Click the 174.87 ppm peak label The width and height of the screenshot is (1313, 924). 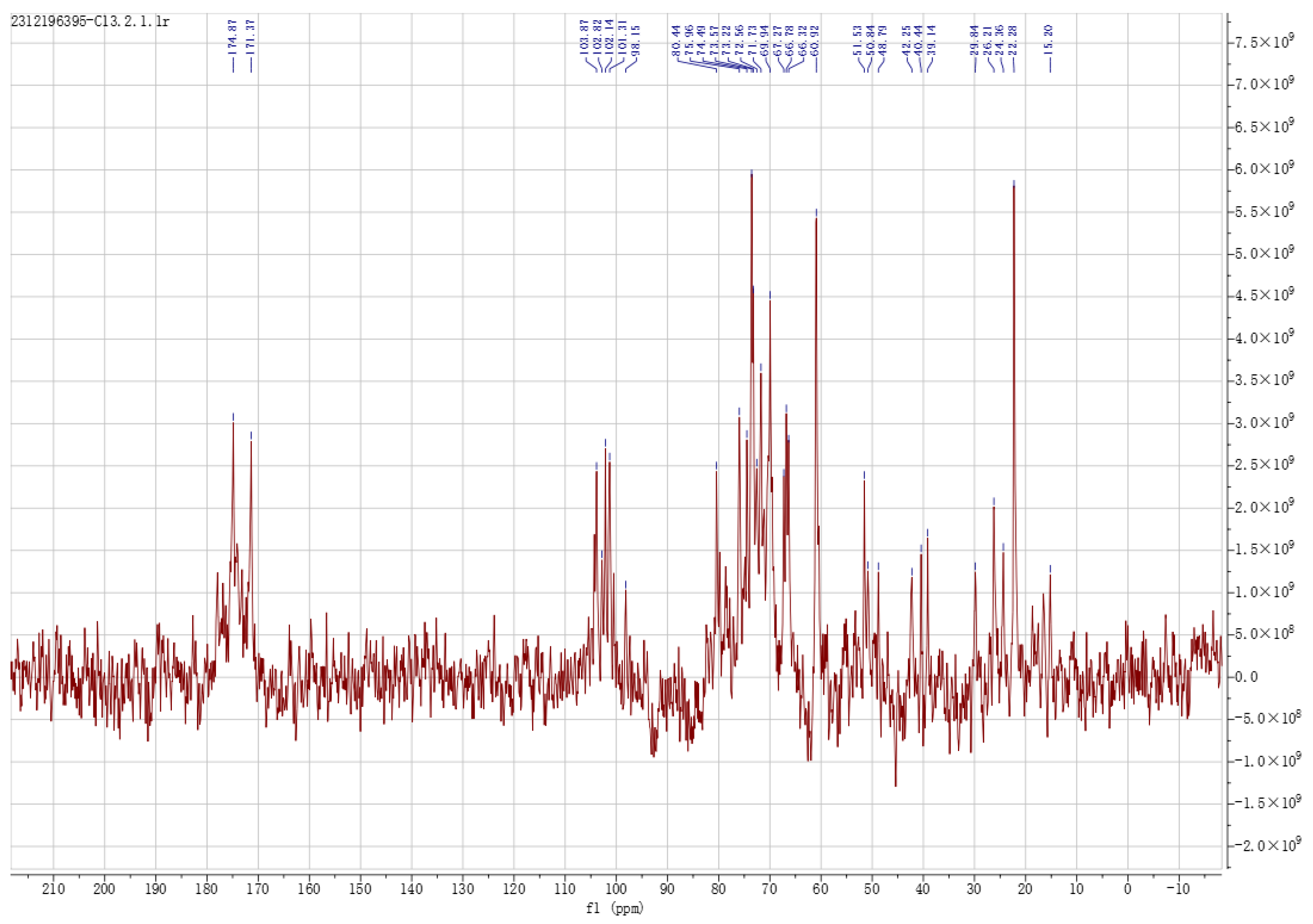point(233,37)
